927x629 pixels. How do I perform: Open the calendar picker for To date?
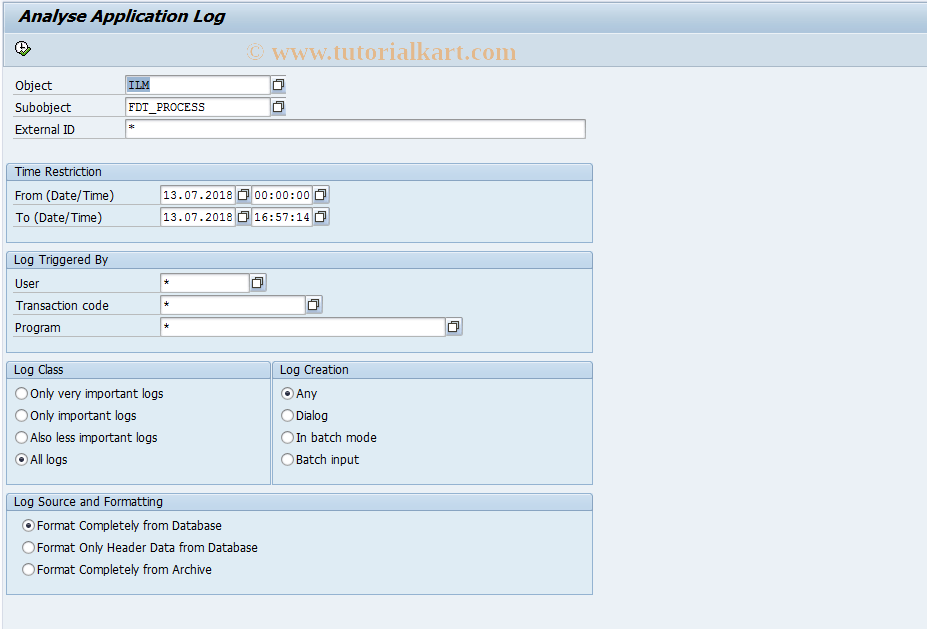(242, 216)
